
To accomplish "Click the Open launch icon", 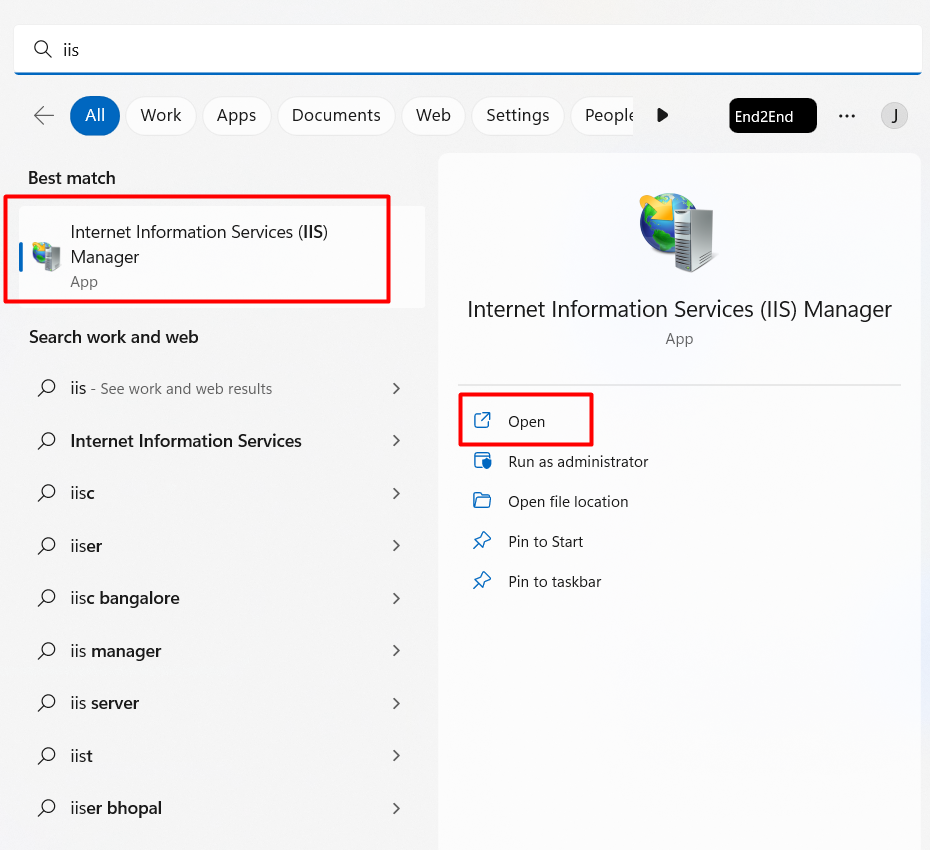I will (x=482, y=420).
